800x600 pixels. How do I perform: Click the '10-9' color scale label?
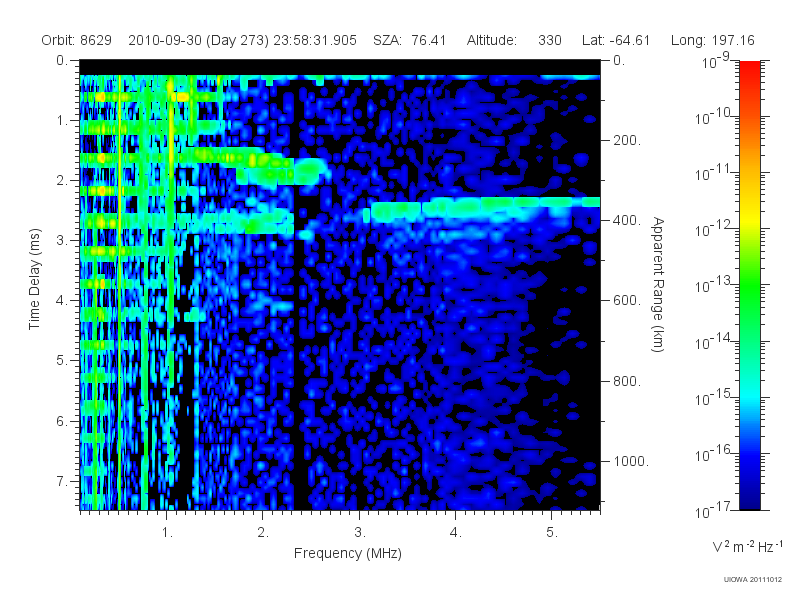coord(716,61)
